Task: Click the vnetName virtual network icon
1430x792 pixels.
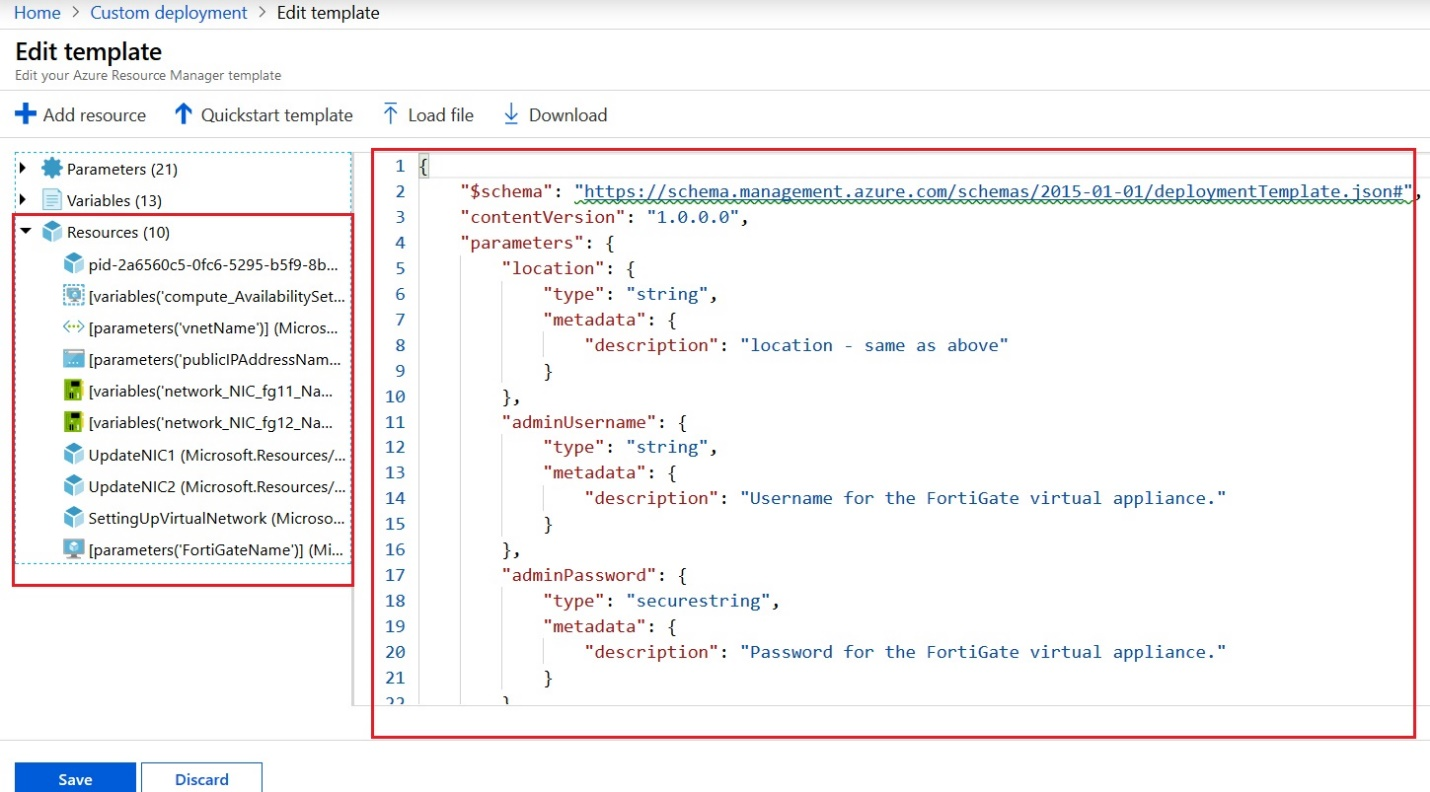Action: coord(73,327)
